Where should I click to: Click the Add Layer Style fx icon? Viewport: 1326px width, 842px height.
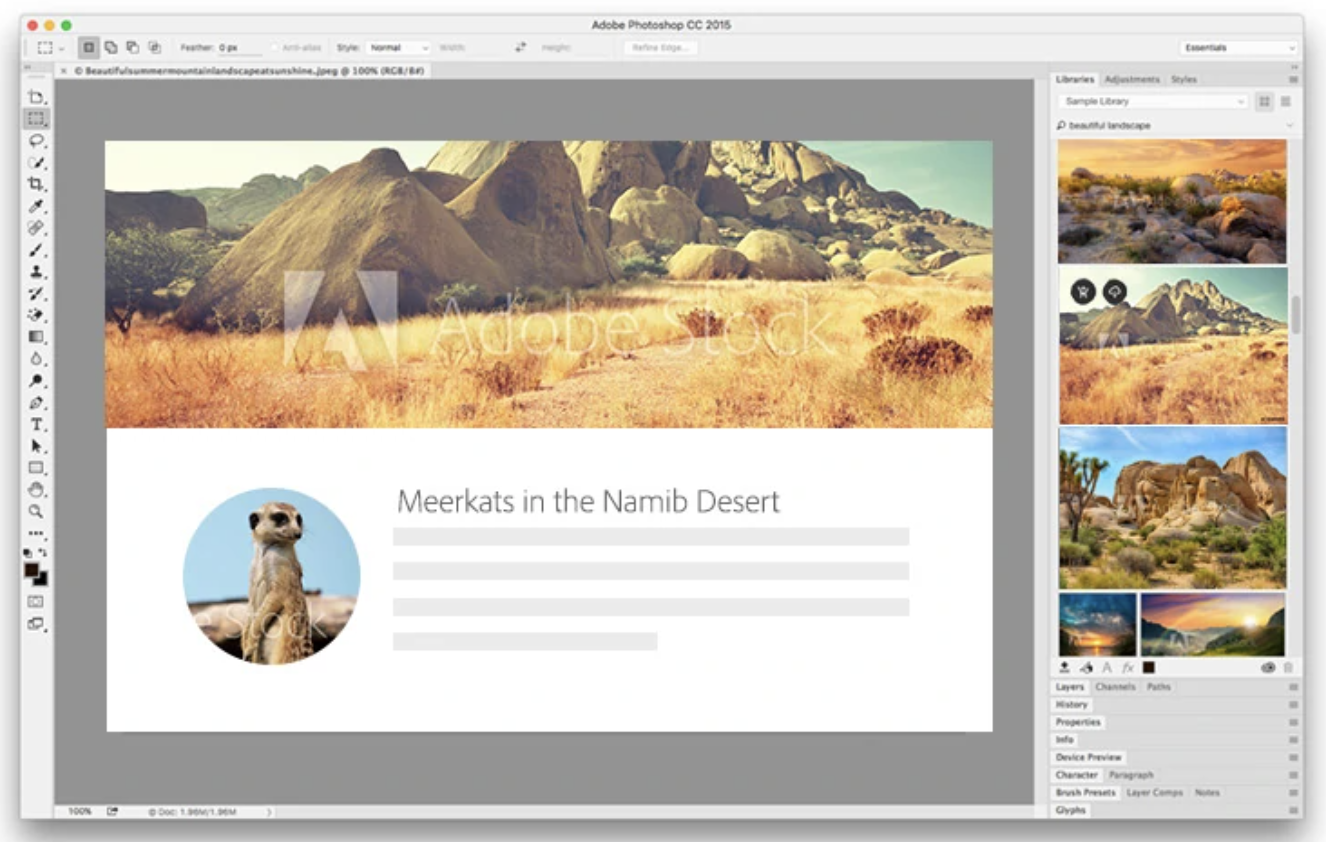(1128, 667)
